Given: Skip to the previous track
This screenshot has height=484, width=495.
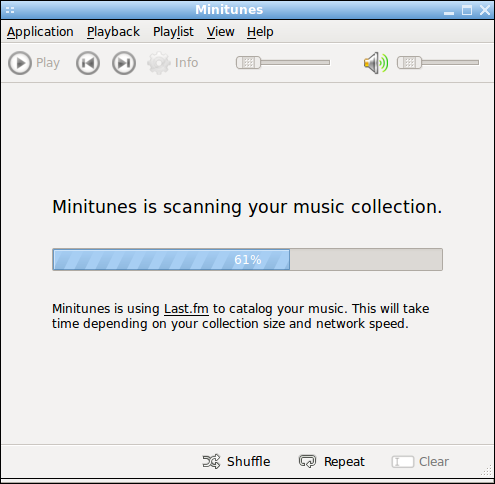Looking at the screenshot, I should (x=88, y=63).
